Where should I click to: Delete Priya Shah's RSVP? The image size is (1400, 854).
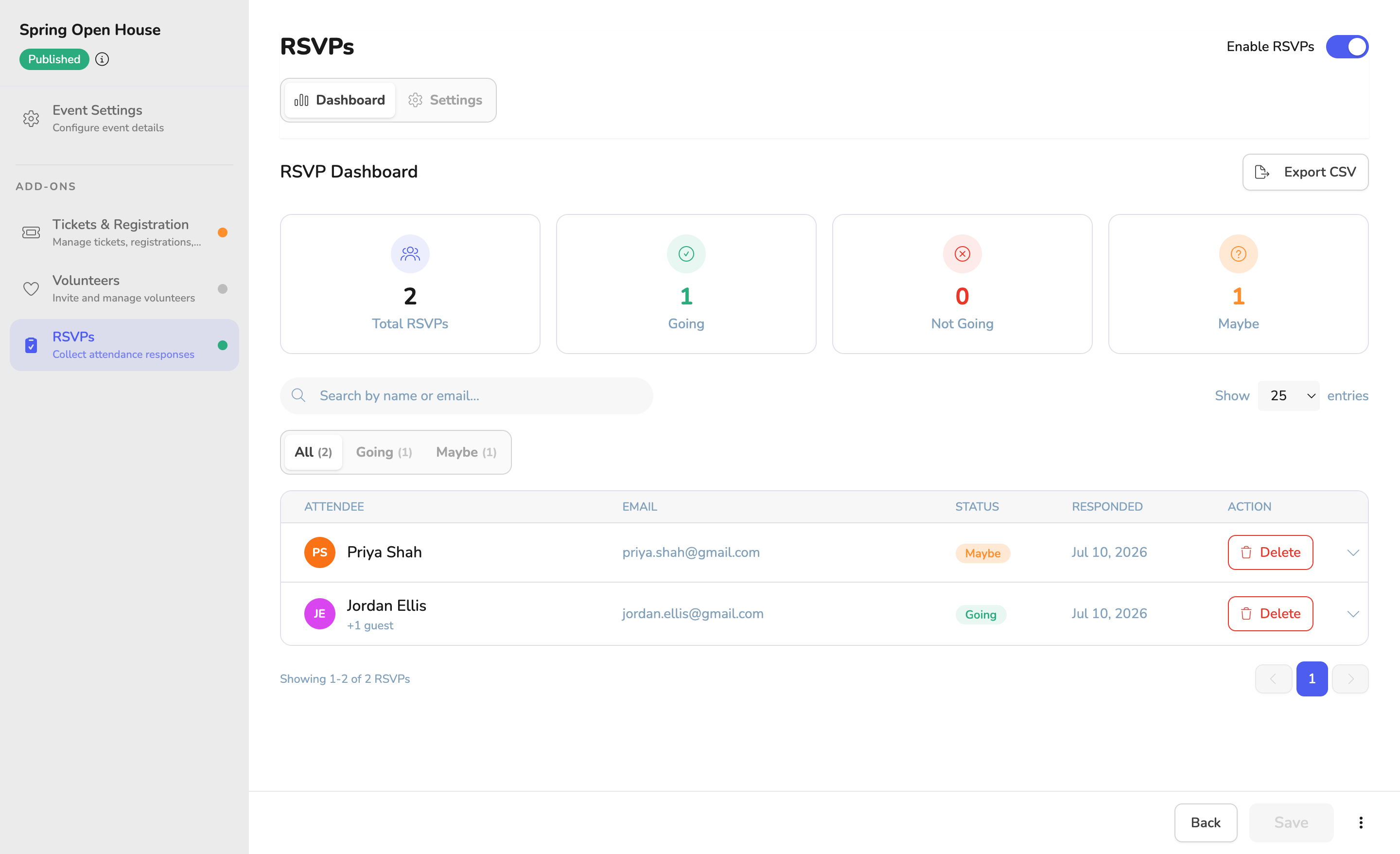[x=1271, y=552]
